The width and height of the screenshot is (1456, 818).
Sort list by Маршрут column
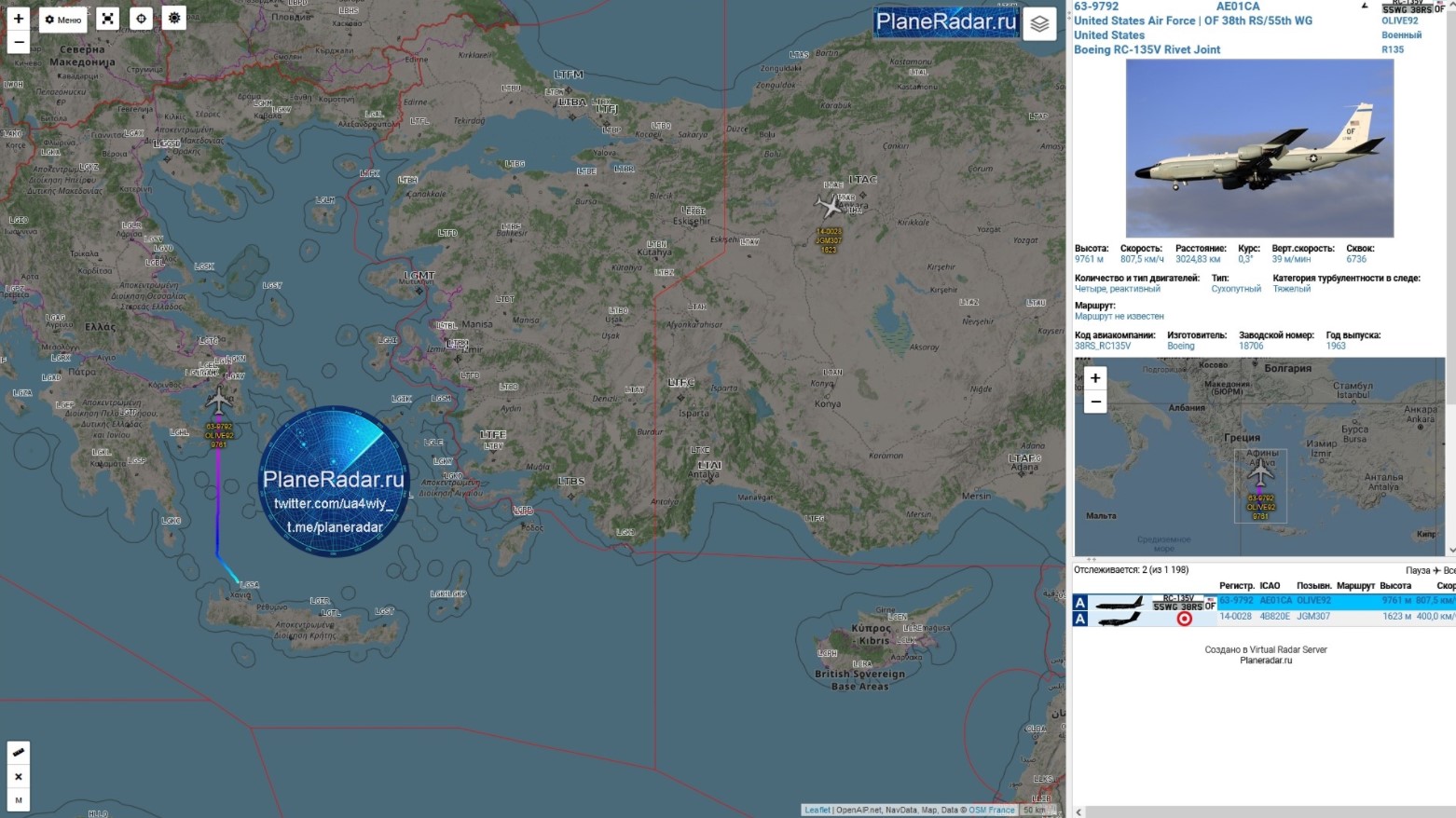point(1355,586)
